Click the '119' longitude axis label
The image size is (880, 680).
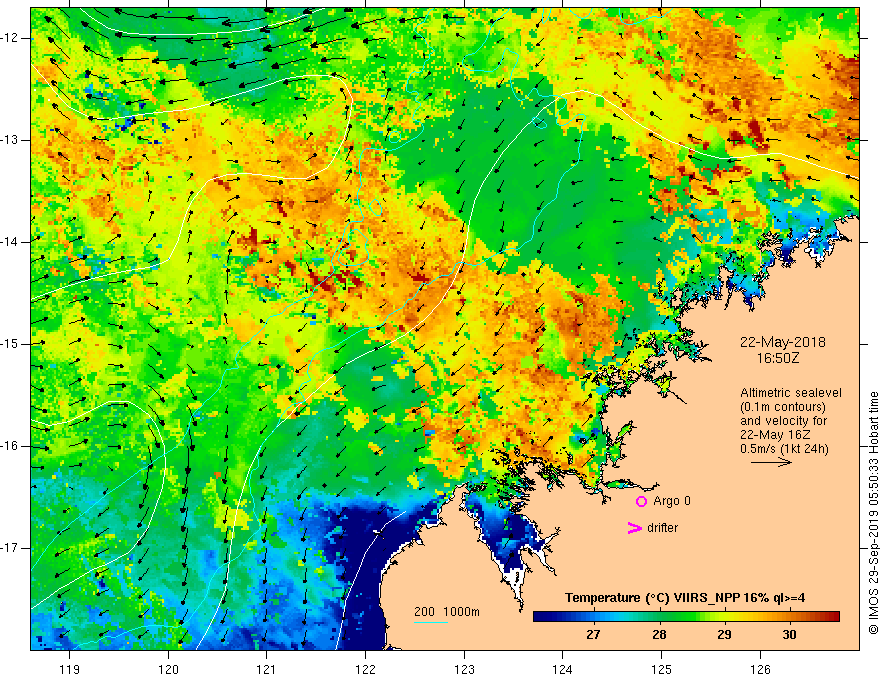[x=70, y=669]
